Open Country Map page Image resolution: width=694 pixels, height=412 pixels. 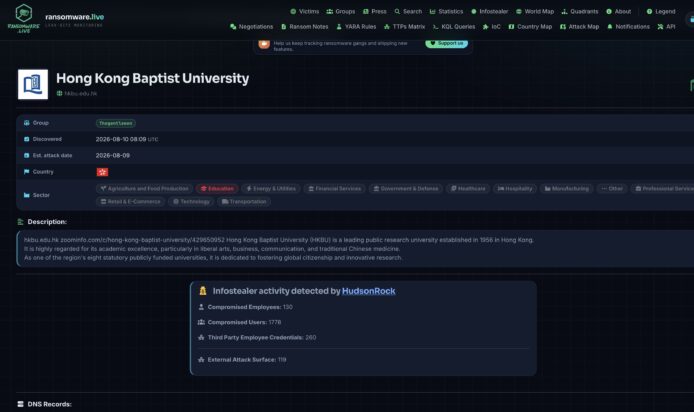[x=530, y=27]
